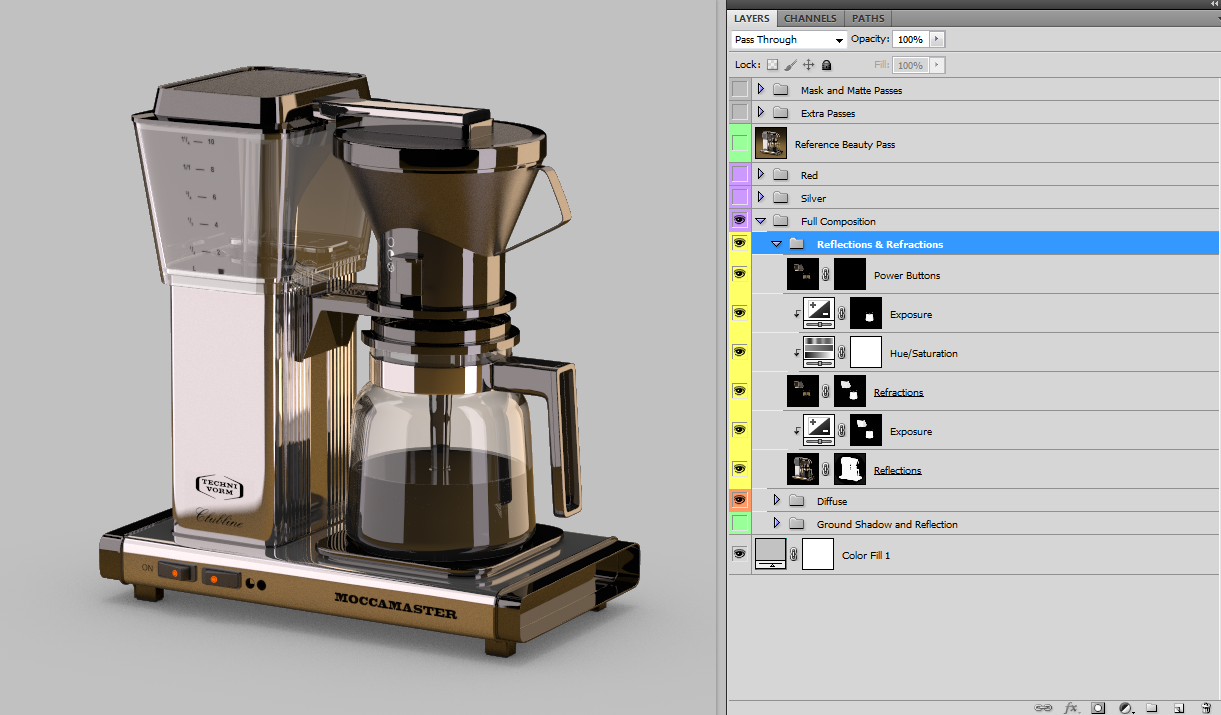The image size is (1221, 715).
Task: Click the link layers chain icon in the panel footer
Action: click(1043, 707)
